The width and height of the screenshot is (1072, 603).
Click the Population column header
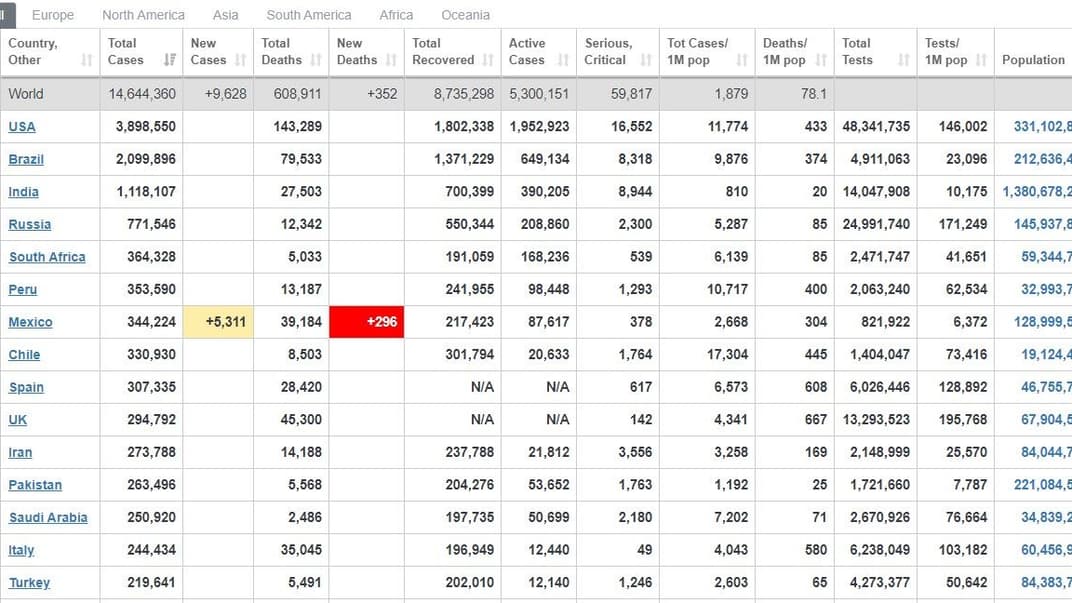(1033, 60)
